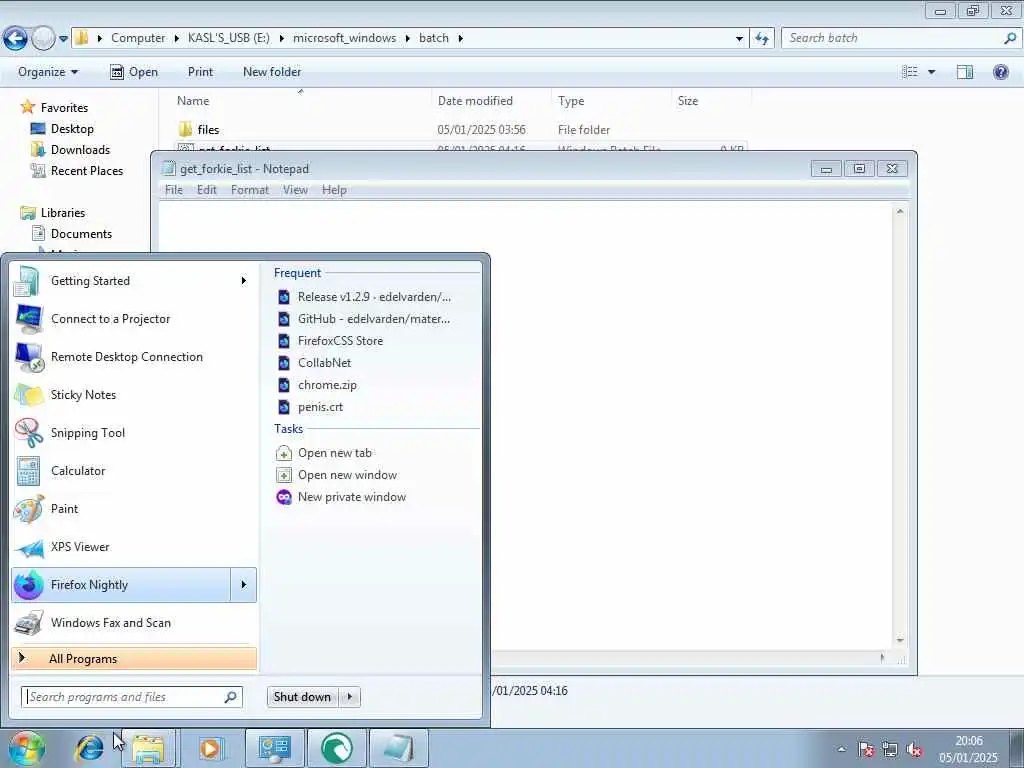Open Downloads under Favorites
The image size is (1024, 768).
coord(80,150)
